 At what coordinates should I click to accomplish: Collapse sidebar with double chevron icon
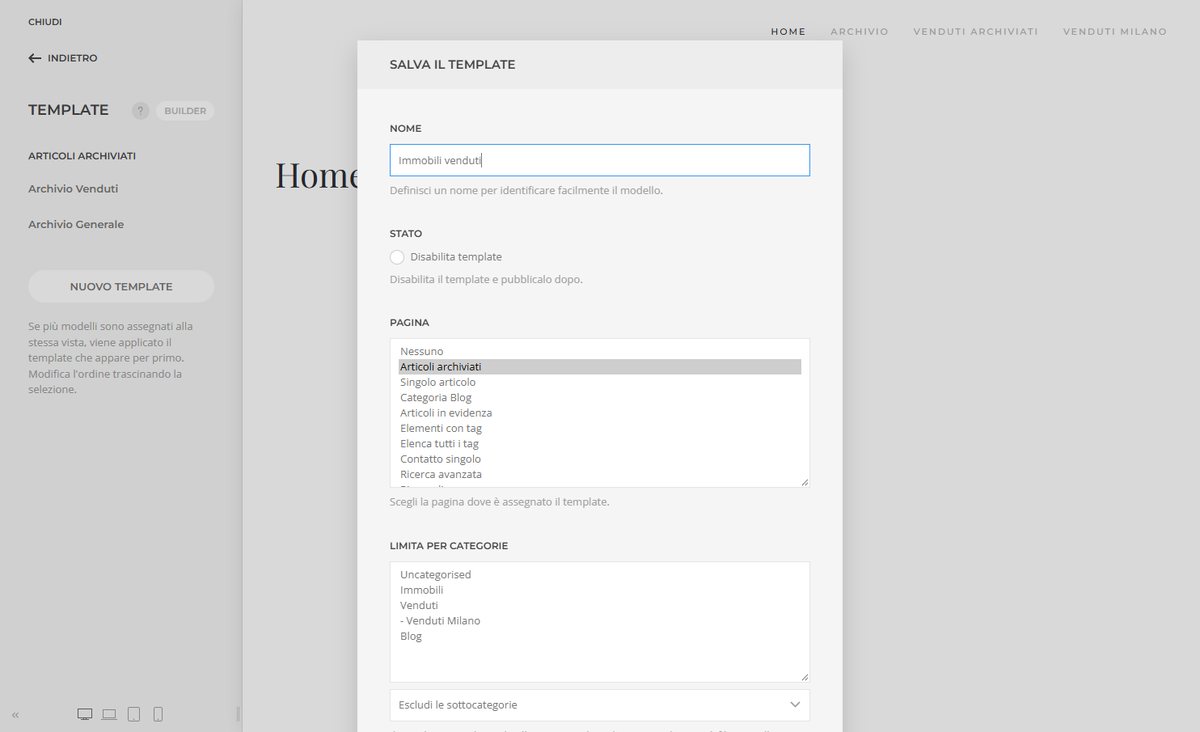(15, 715)
